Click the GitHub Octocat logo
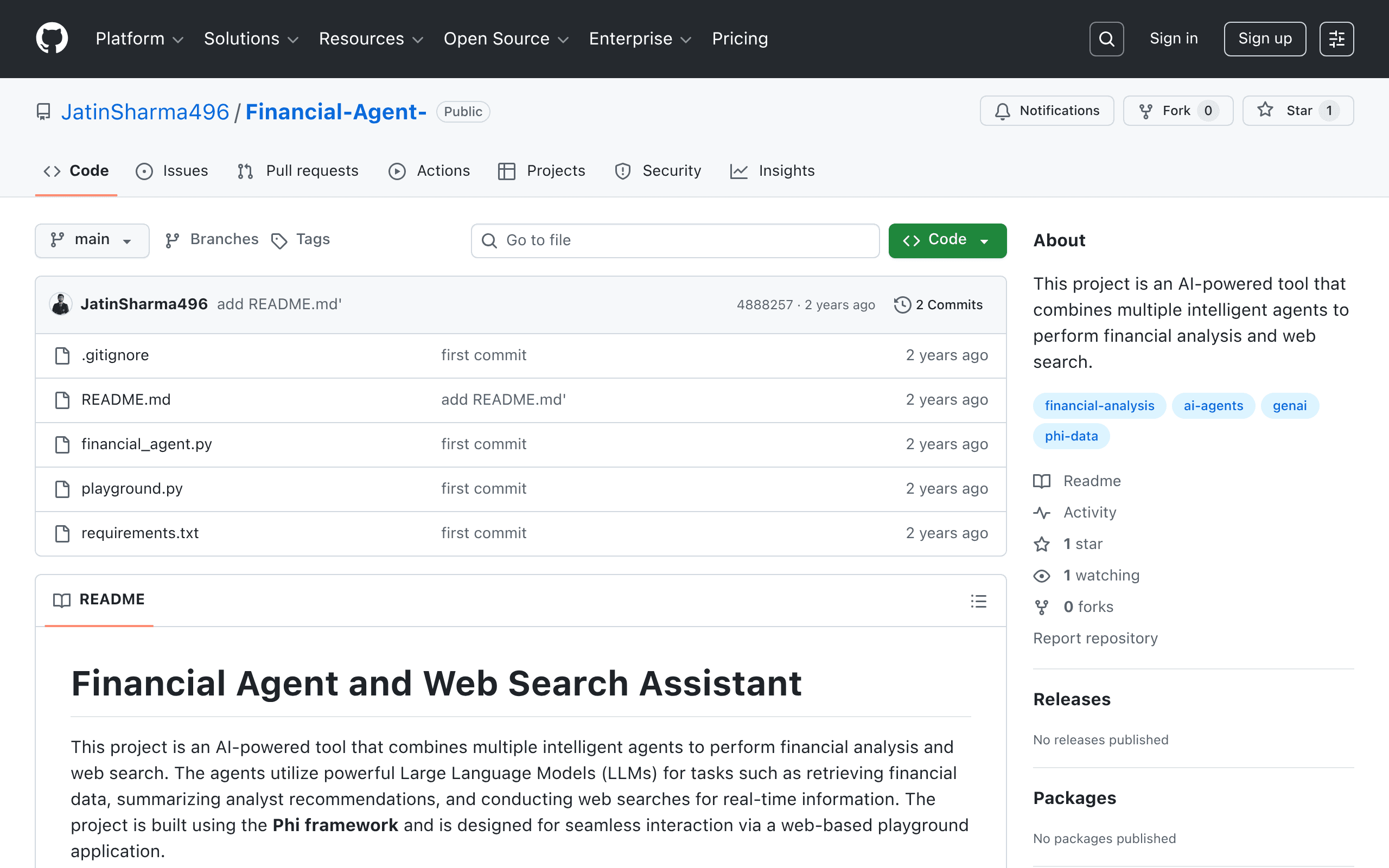The height and width of the screenshot is (868, 1389). click(52, 39)
